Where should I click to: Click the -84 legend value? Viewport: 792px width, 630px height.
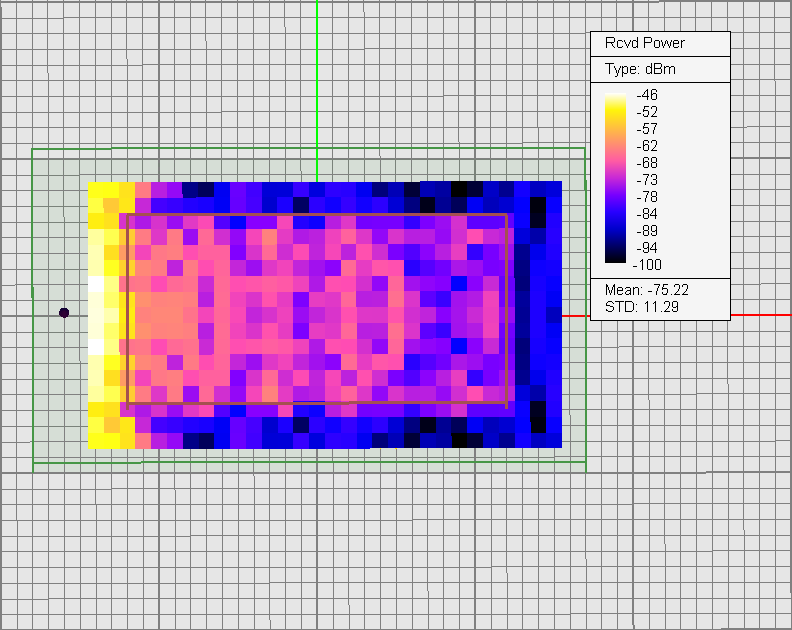[x=647, y=214]
